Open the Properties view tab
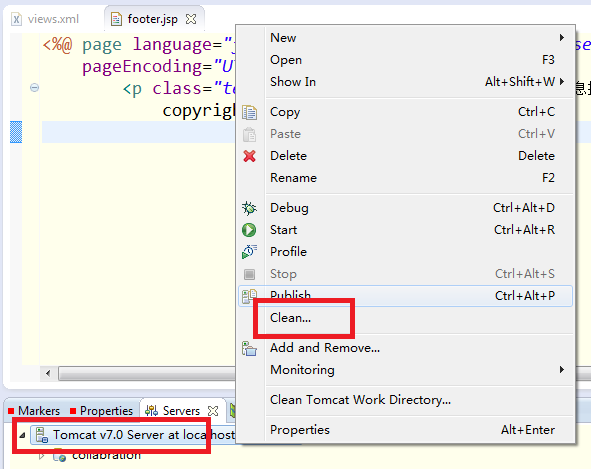This screenshot has height=469, width=591. click(102, 411)
